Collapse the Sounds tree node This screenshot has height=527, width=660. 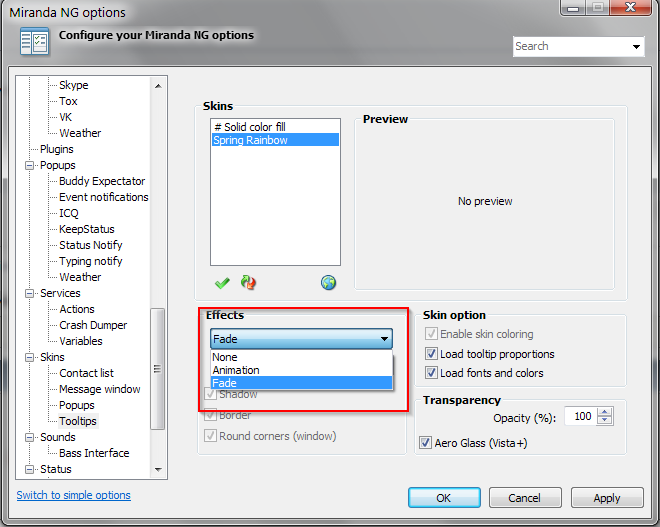[30, 437]
